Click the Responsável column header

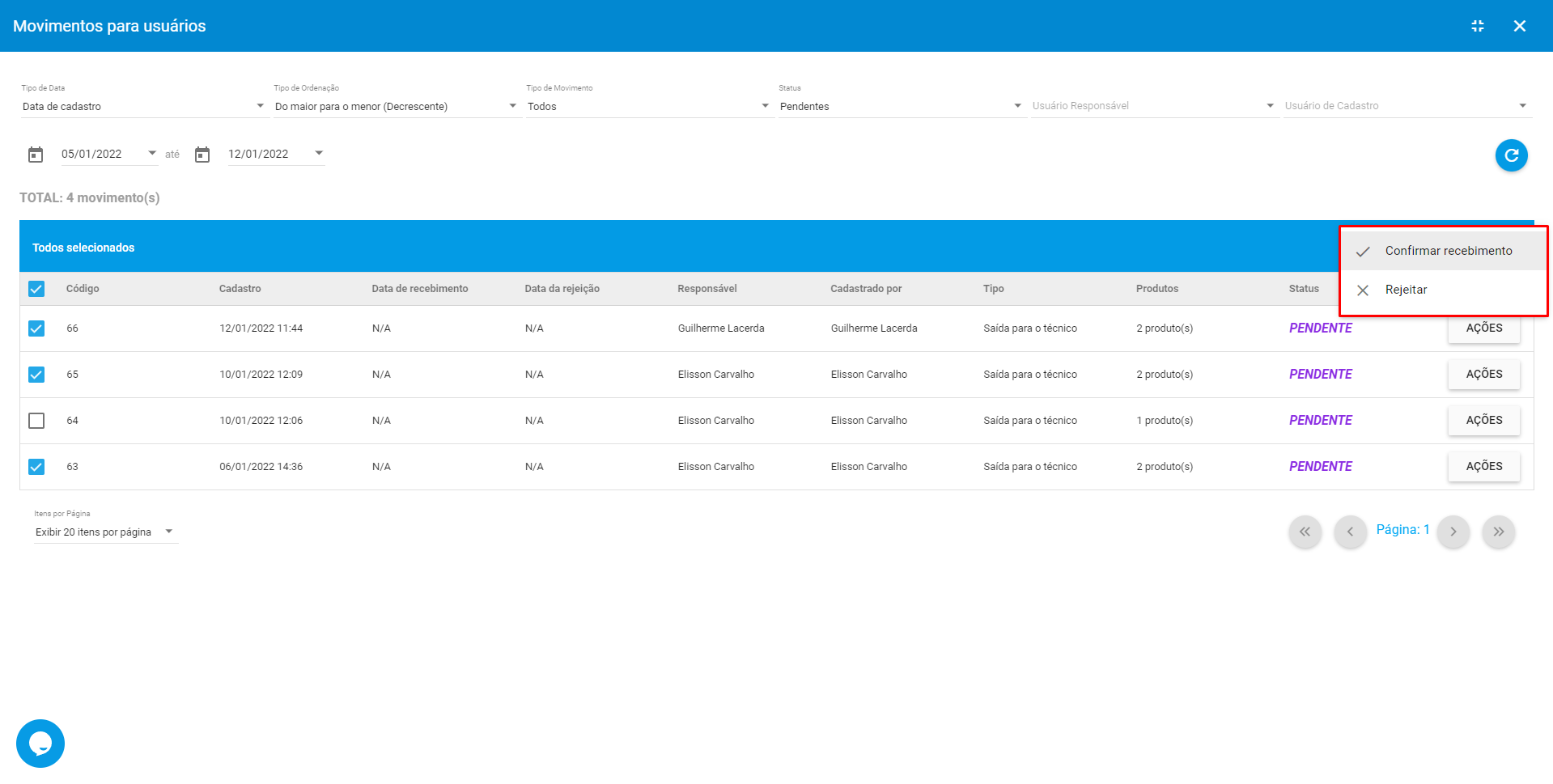(707, 289)
